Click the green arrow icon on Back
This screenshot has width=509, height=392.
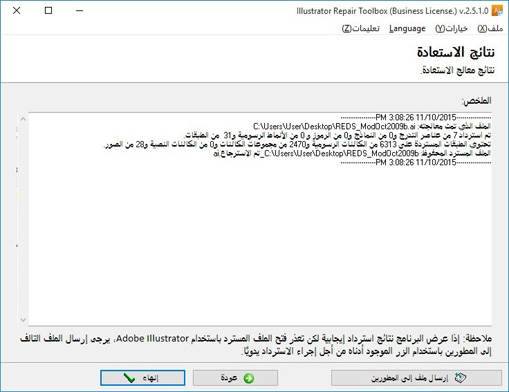249,378
